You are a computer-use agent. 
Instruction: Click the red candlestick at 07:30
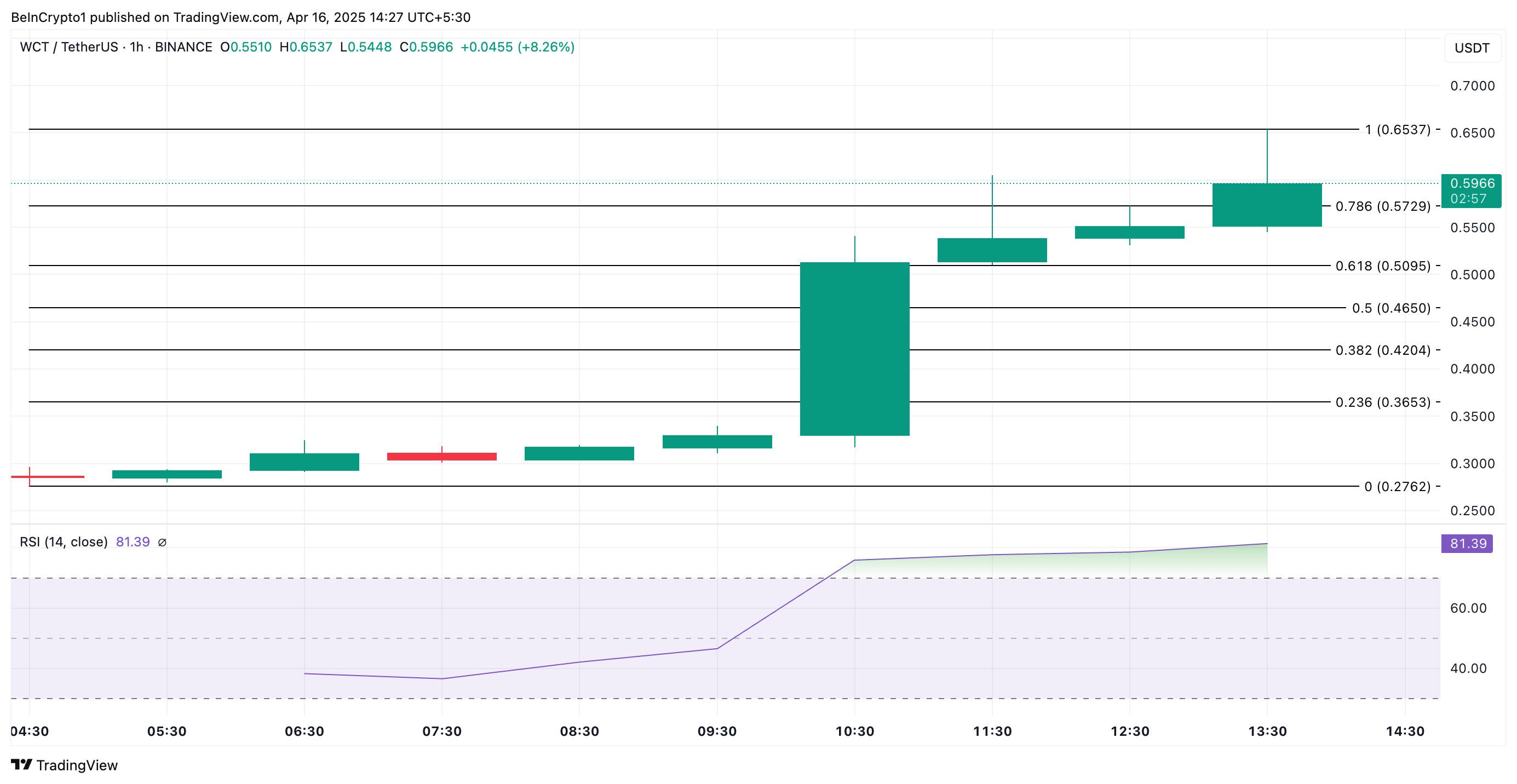[x=441, y=456]
